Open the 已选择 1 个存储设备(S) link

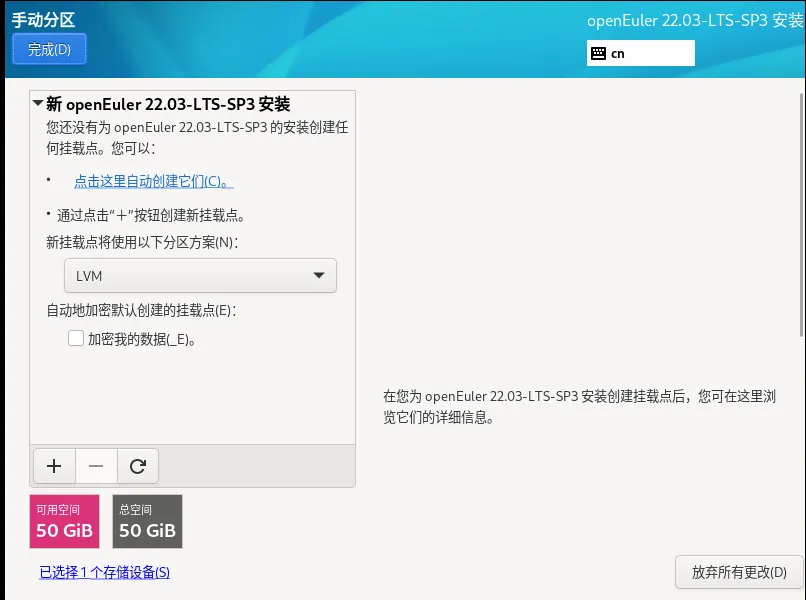104,572
